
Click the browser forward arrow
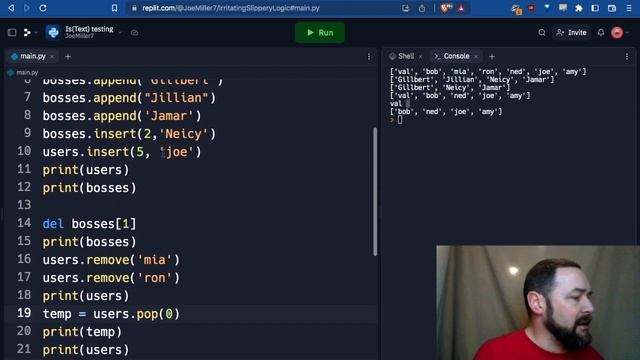coord(27,8)
